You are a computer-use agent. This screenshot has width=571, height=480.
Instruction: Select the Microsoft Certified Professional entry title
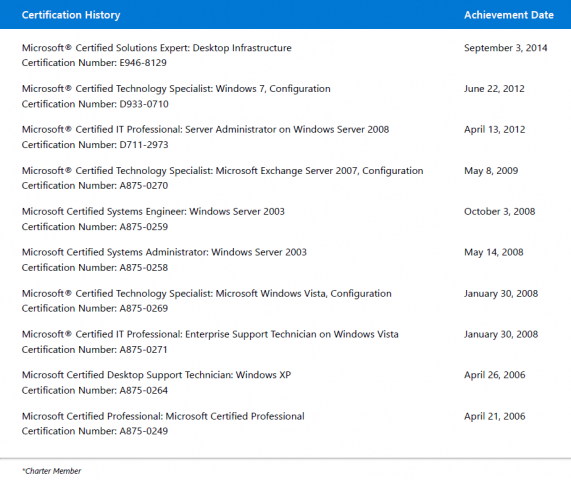163,416
